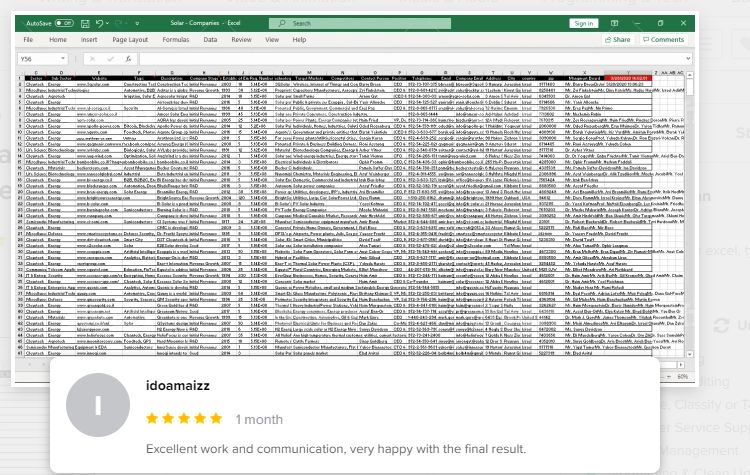Viewport: 750px width, 475px height.
Task: Click the "1 month" text
Action: point(259,420)
